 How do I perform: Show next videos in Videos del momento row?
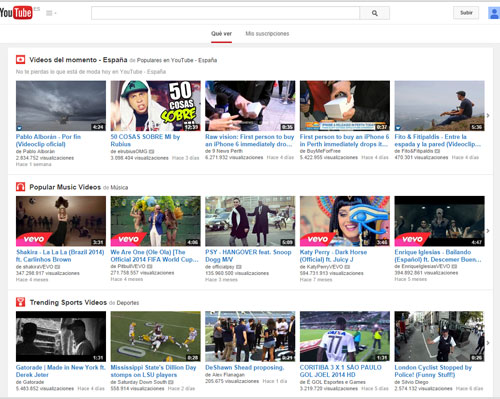tap(488, 115)
